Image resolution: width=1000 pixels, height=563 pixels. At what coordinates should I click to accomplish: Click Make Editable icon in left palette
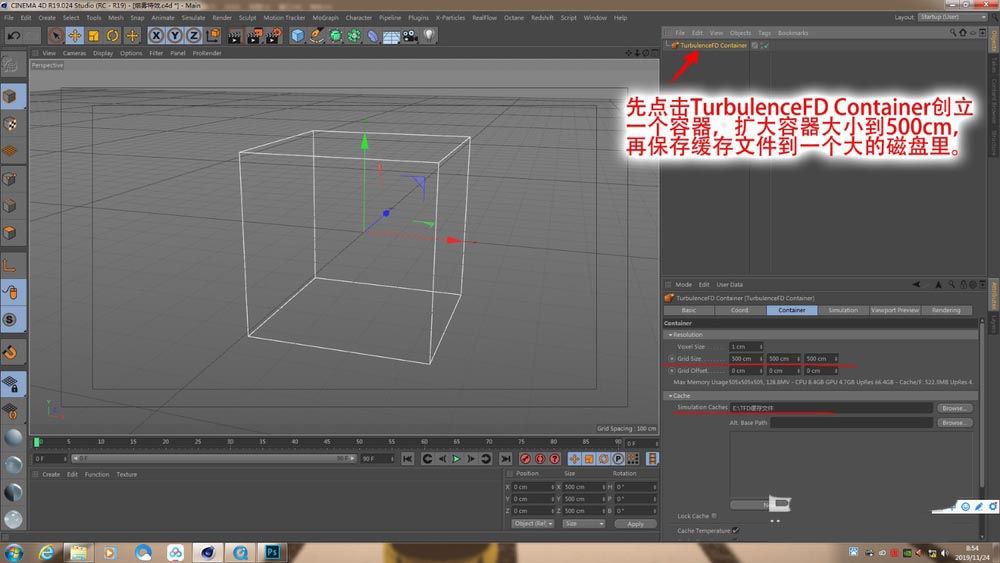pos(10,64)
